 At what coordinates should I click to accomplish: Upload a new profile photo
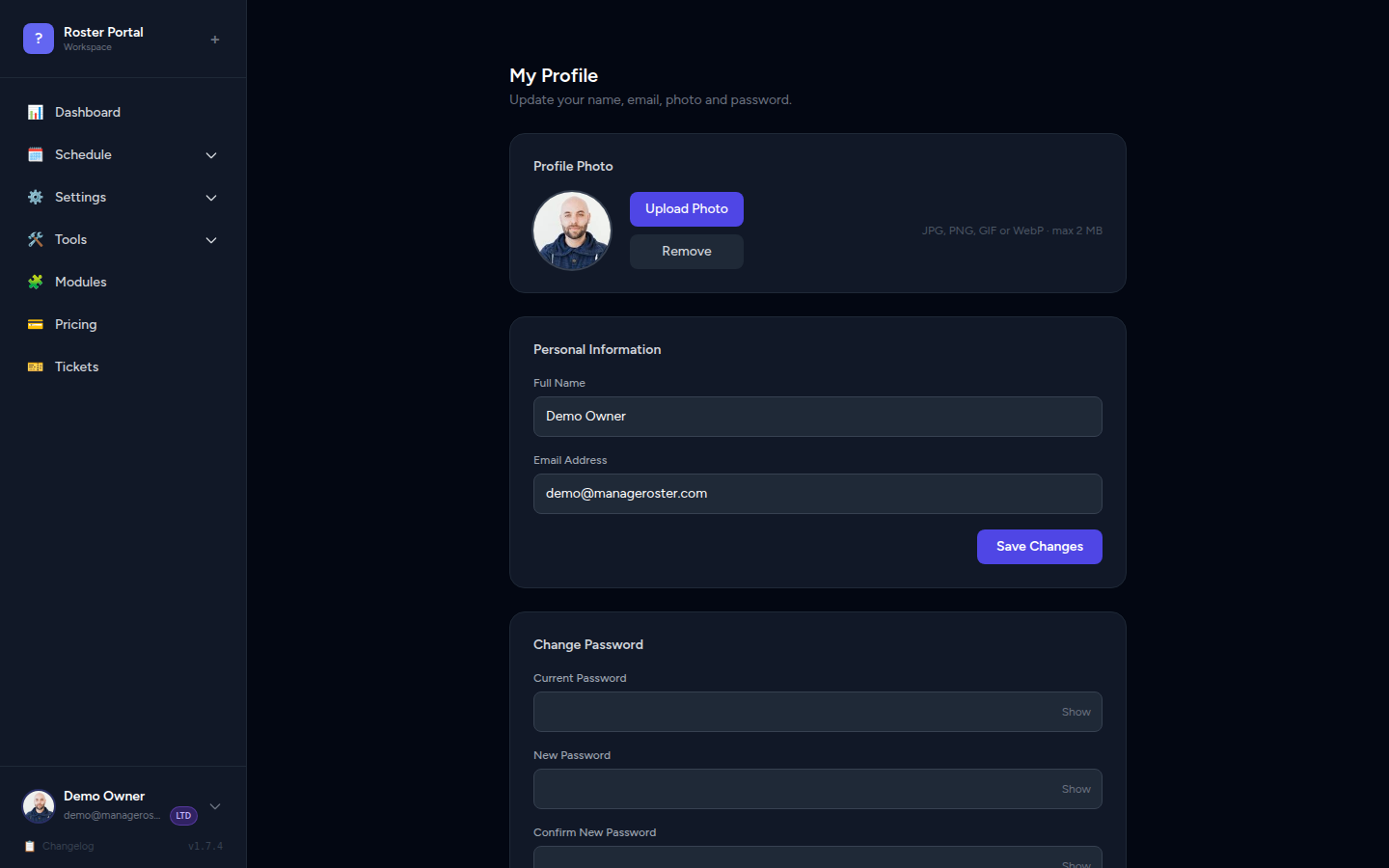[x=686, y=209]
